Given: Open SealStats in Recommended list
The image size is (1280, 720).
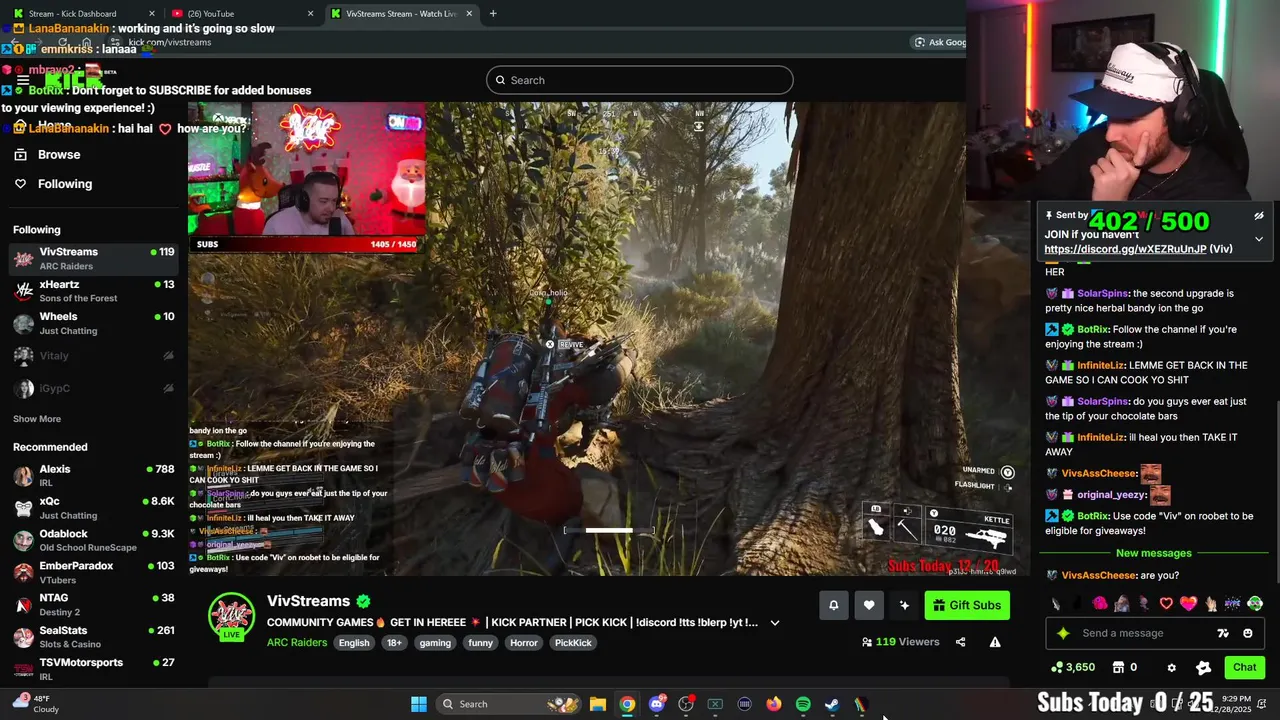Looking at the screenshot, I should [x=93, y=637].
